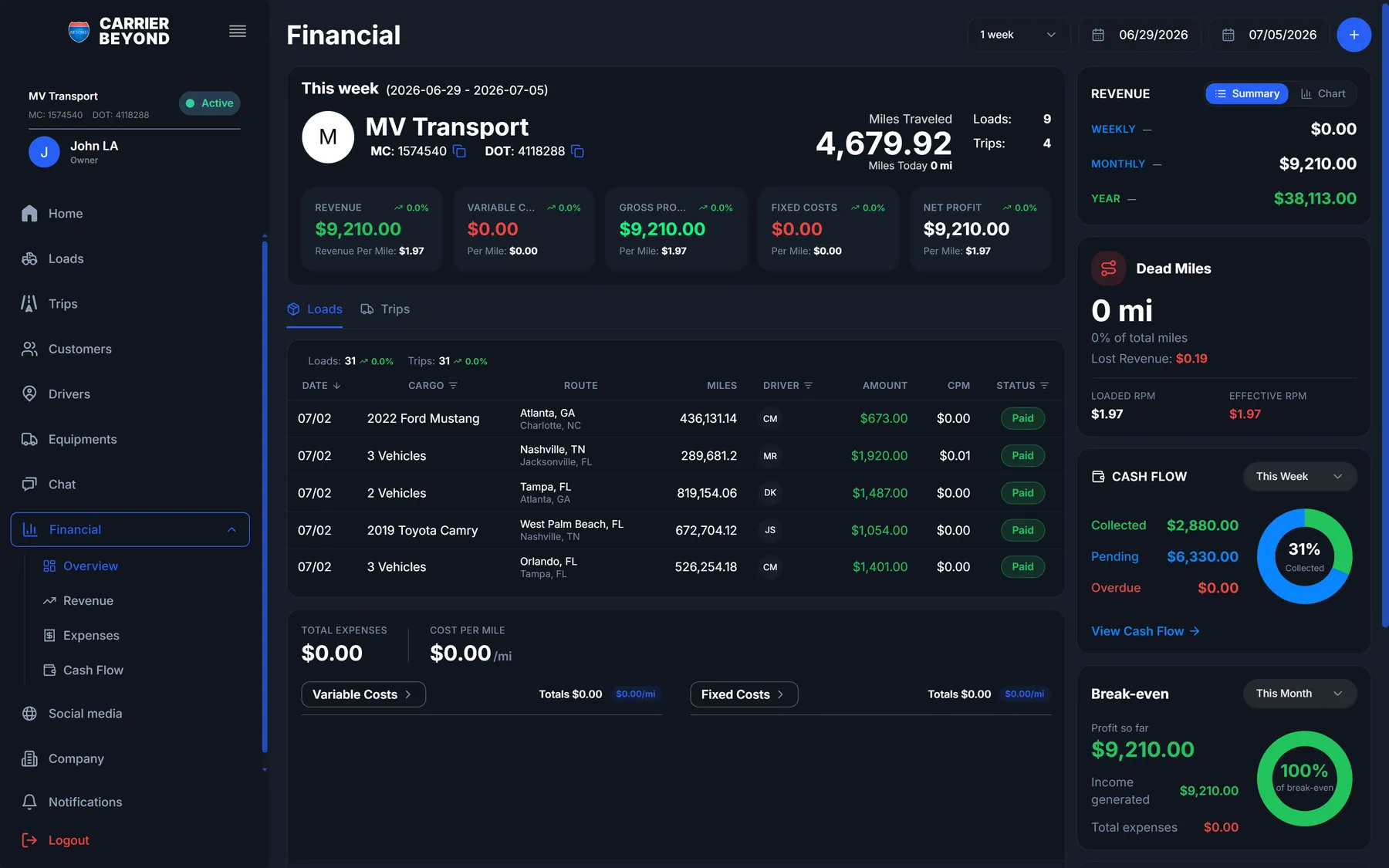Click the $1,920.00 amount cell
Screen dimensions: 1389x868
pos(879,456)
